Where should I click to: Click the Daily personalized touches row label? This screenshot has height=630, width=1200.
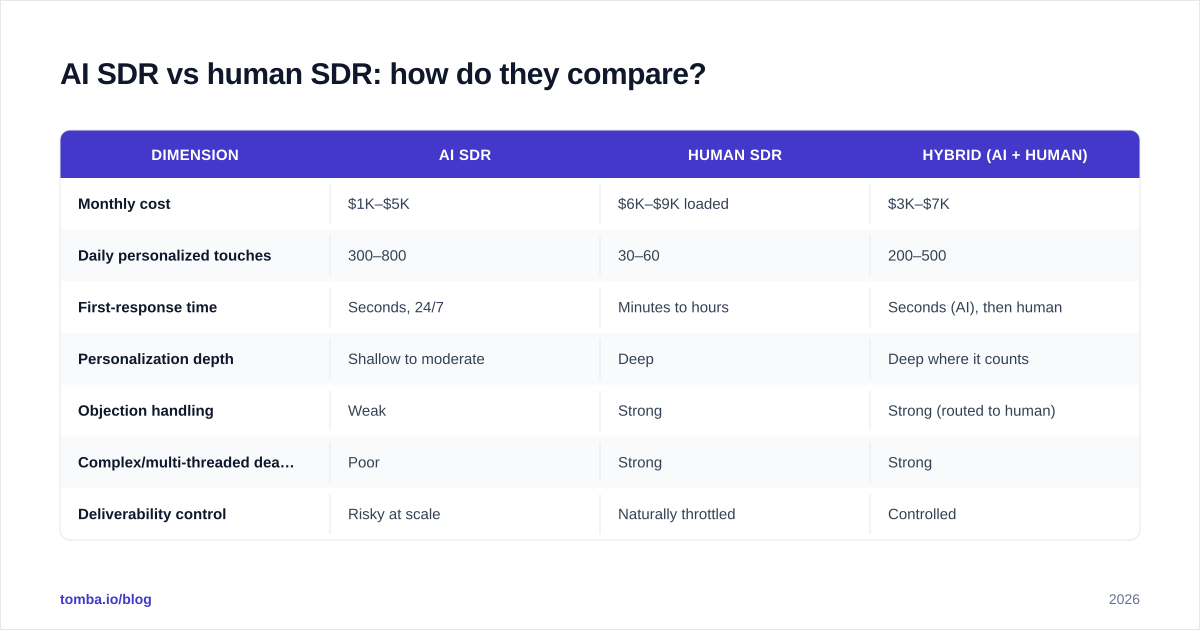[x=174, y=256]
